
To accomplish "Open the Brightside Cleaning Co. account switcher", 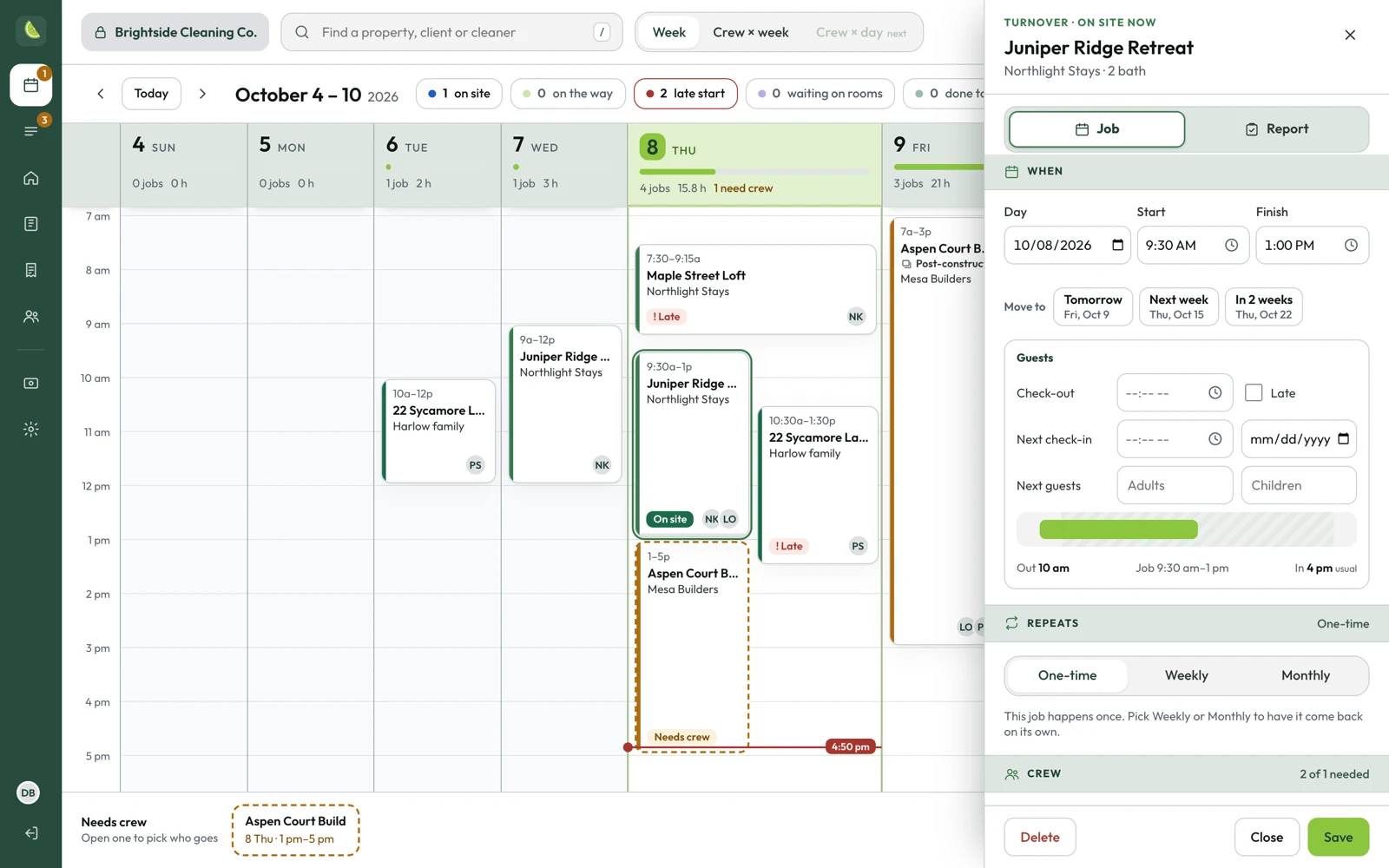I will click(175, 32).
